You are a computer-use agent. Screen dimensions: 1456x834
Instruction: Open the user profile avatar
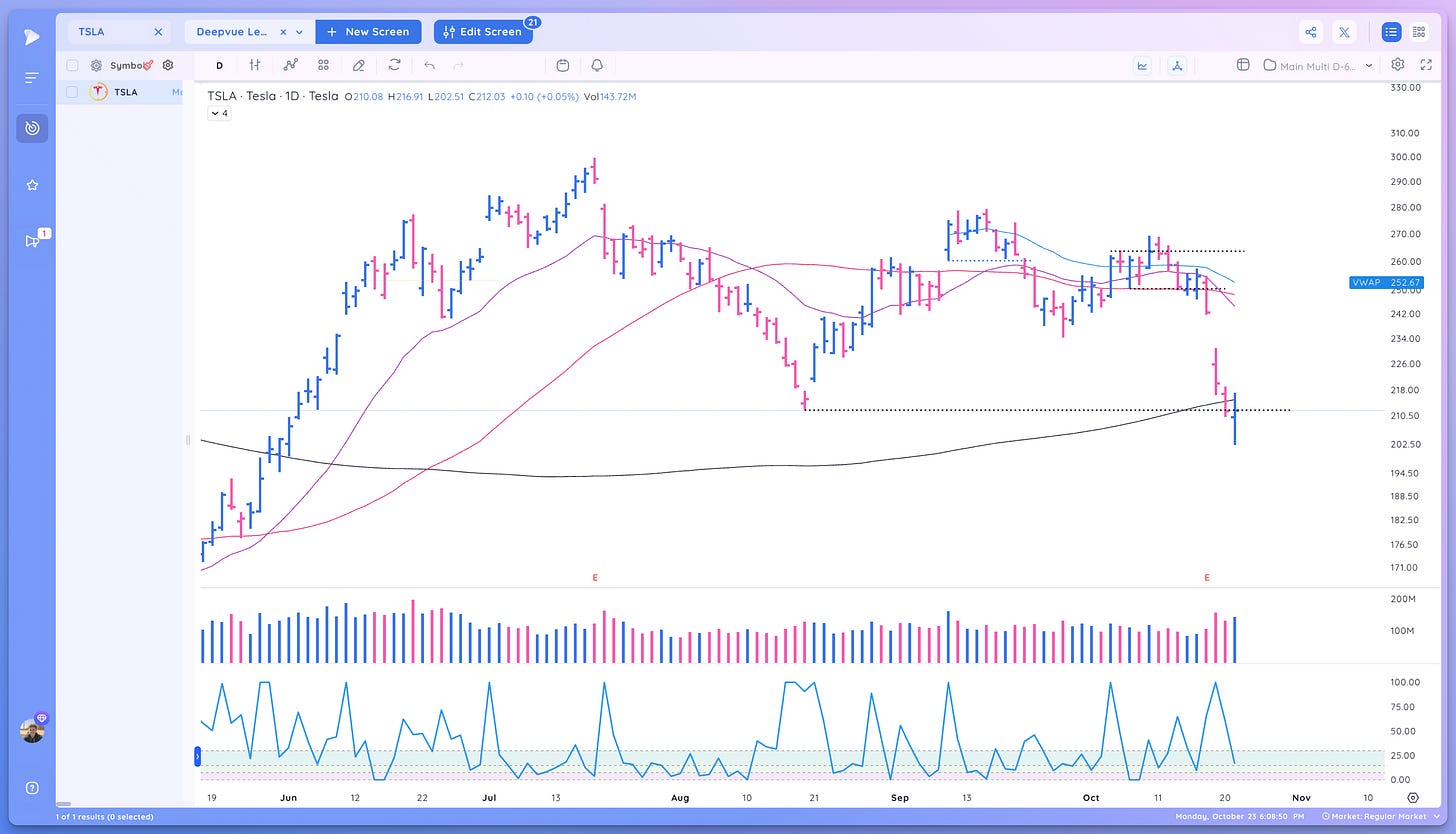coord(32,731)
